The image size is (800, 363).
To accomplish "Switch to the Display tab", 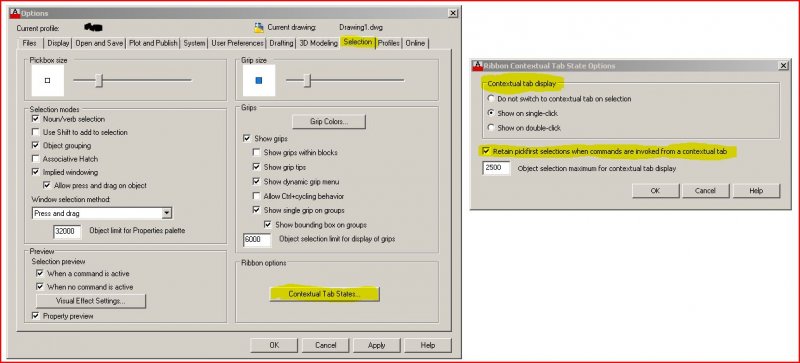I will click(58, 43).
